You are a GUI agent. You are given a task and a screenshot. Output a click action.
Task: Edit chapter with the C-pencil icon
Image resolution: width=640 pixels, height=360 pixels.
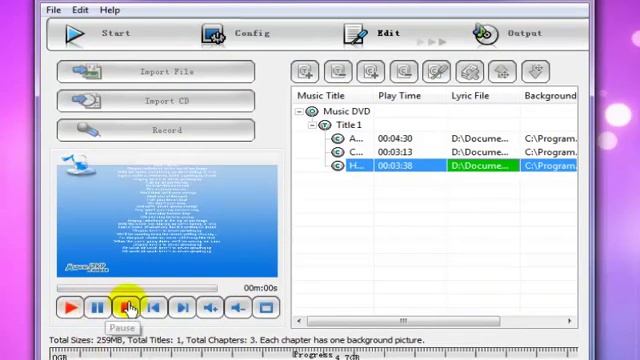point(436,72)
